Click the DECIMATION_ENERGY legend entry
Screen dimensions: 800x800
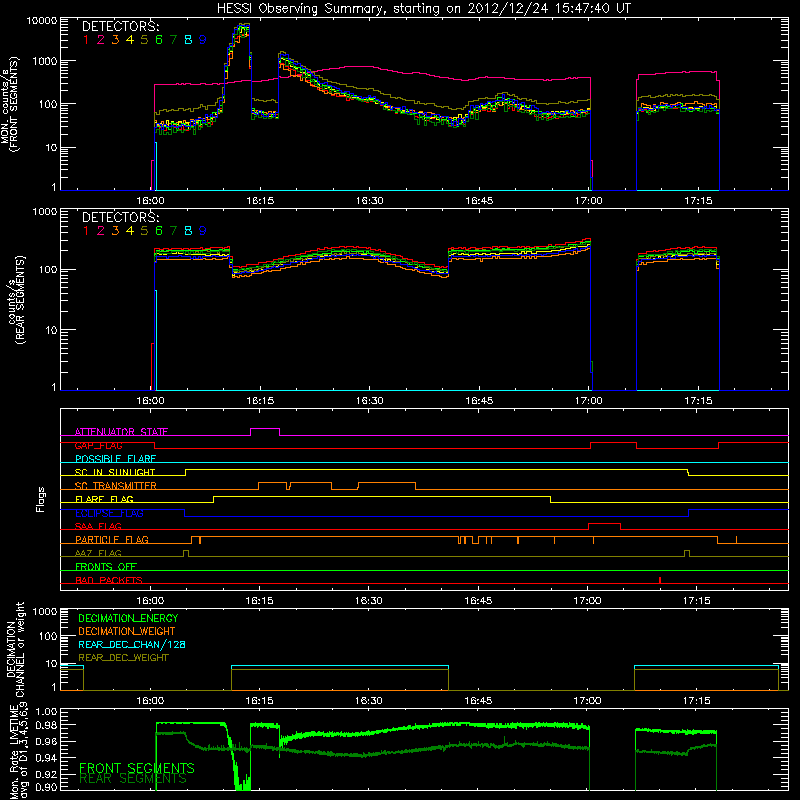coord(128,618)
